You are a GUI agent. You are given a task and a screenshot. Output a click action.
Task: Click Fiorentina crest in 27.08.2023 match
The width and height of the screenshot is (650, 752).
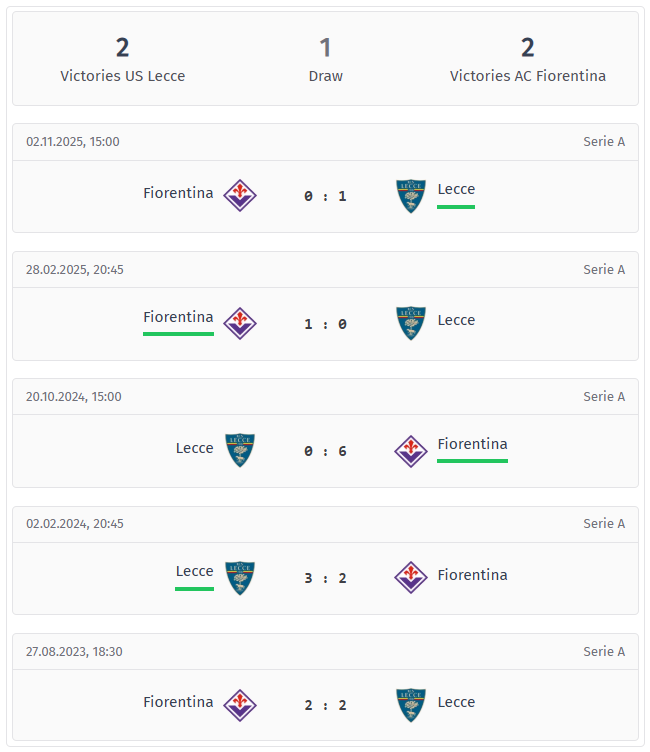pos(240,704)
